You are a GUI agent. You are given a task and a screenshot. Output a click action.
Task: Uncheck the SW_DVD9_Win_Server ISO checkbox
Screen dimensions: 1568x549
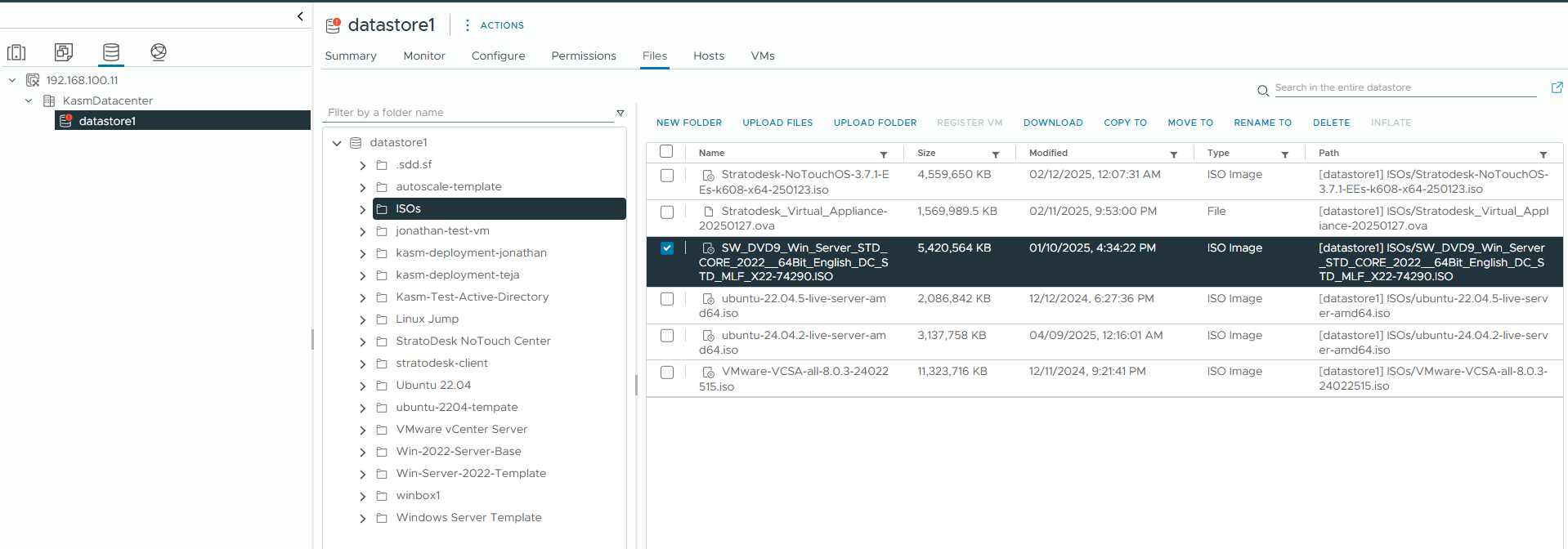coord(667,248)
